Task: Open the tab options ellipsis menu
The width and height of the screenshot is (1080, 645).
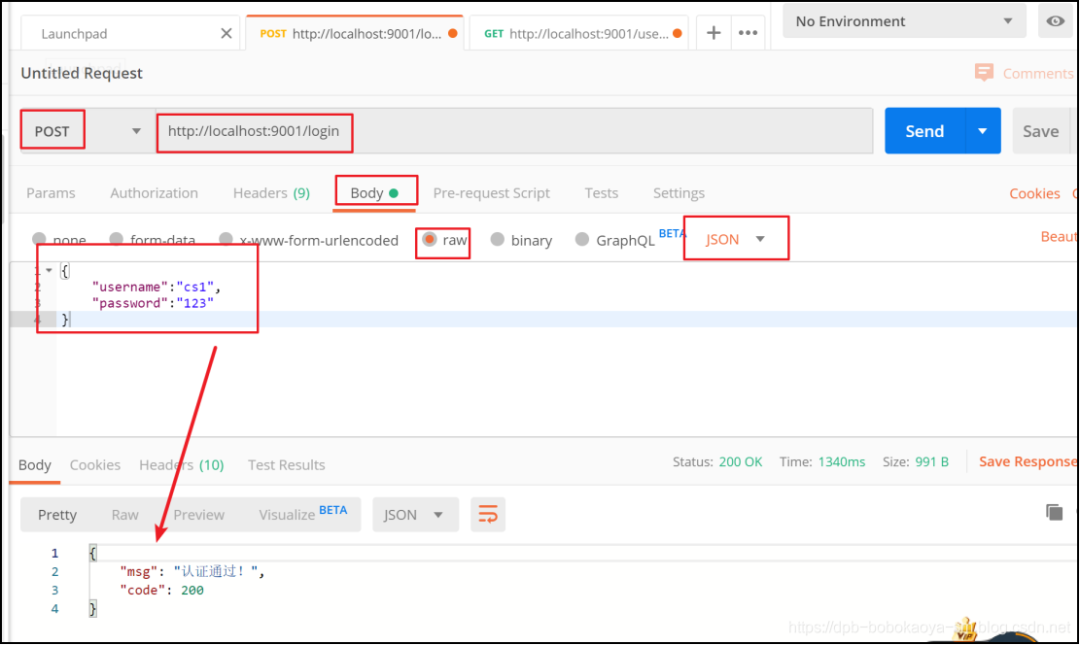Action: pos(748,32)
